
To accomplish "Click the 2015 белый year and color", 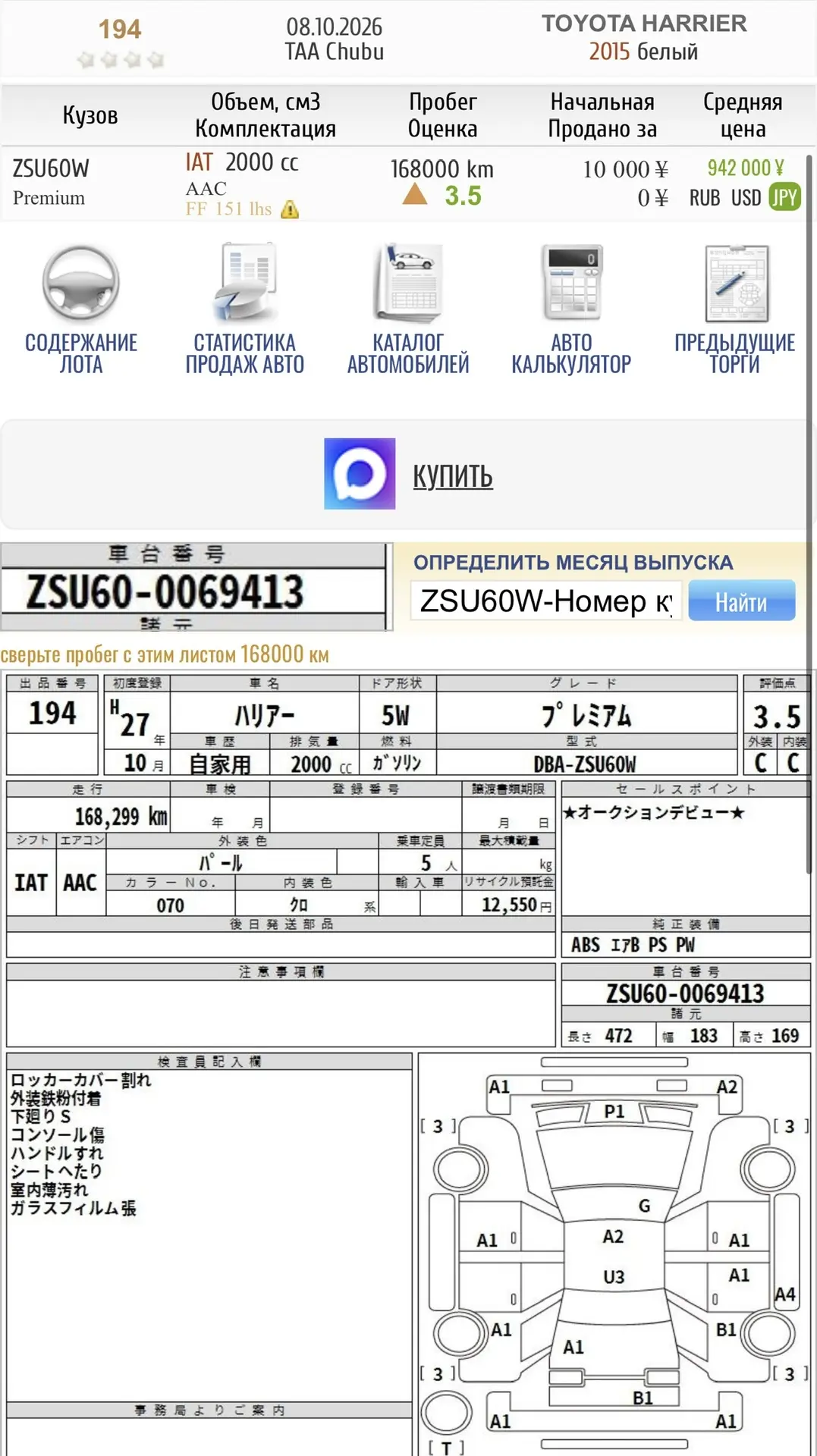I will point(644,52).
